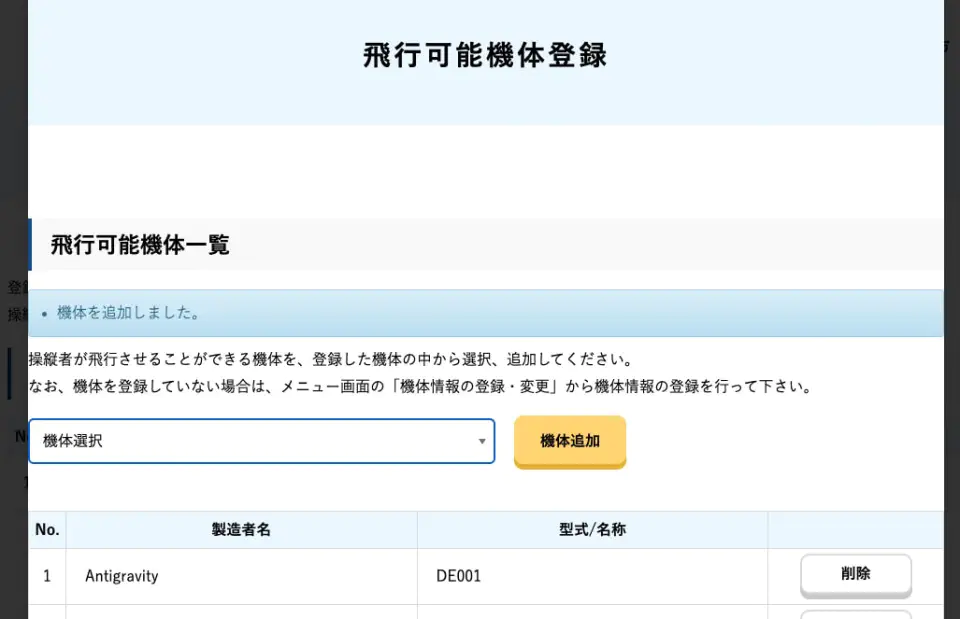The image size is (960, 619).
Task: Click the bullet point in the blue notification
Action: (44, 314)
